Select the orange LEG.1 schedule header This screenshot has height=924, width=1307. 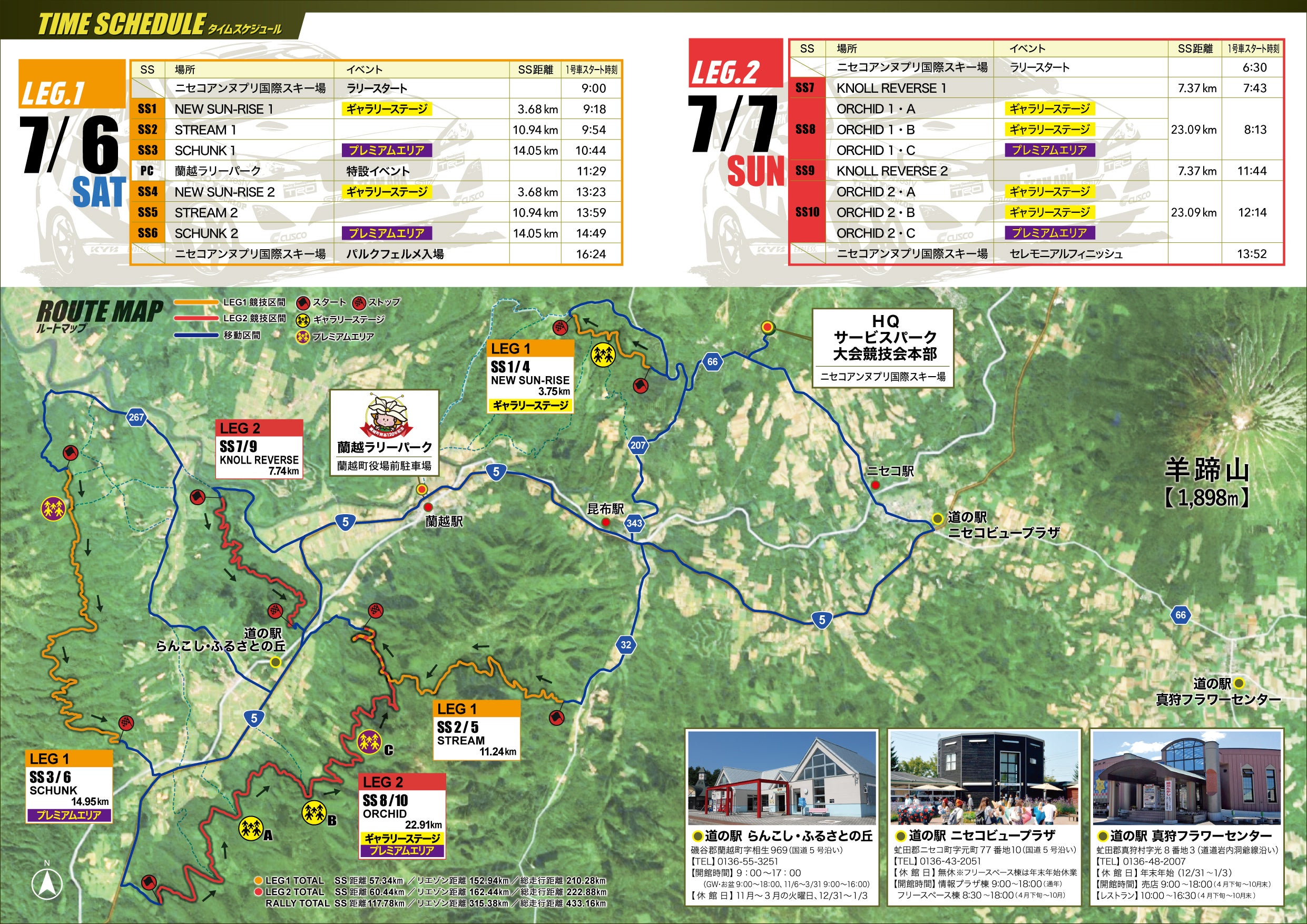(72, 84)
